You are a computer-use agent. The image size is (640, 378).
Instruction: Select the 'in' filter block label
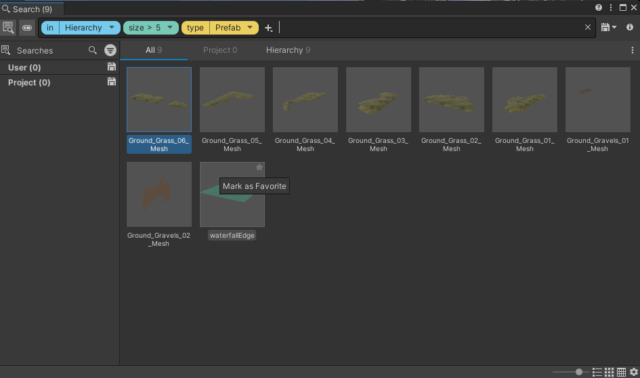coord(50,28)
